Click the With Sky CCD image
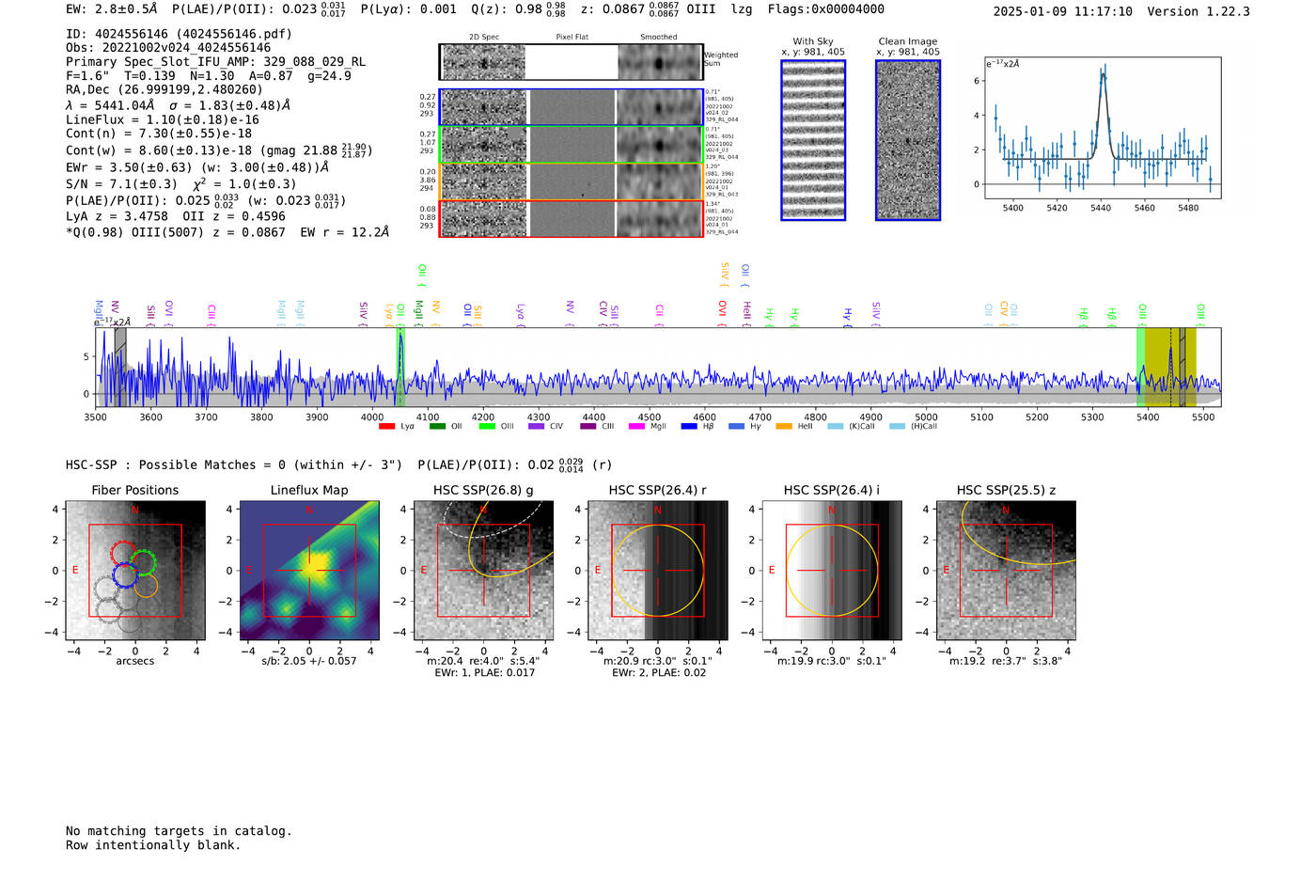 tap(813, 140)
